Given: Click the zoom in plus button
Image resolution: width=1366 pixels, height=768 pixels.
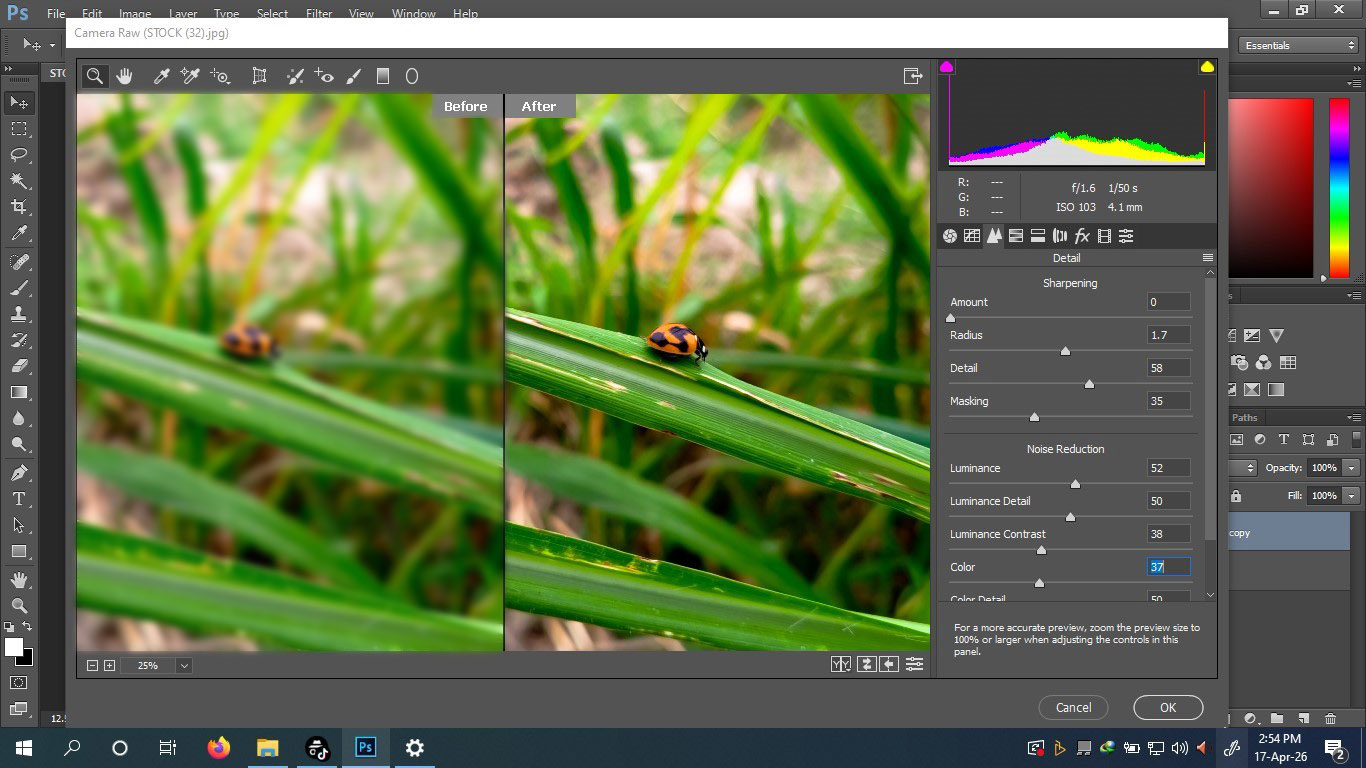Looking at the screenshot, I should 110,665.
